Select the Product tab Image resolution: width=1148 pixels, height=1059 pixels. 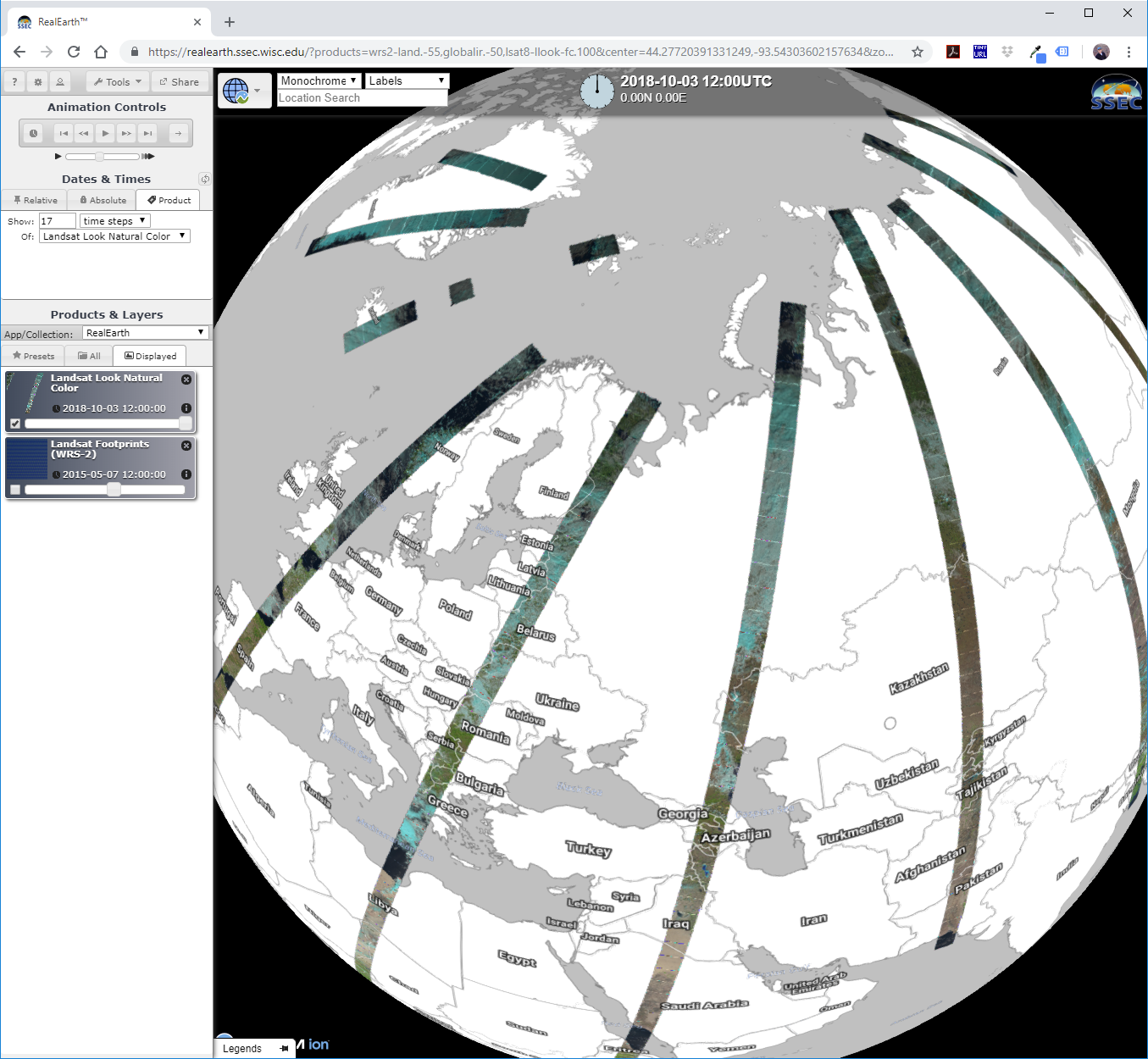coord(169,200)
